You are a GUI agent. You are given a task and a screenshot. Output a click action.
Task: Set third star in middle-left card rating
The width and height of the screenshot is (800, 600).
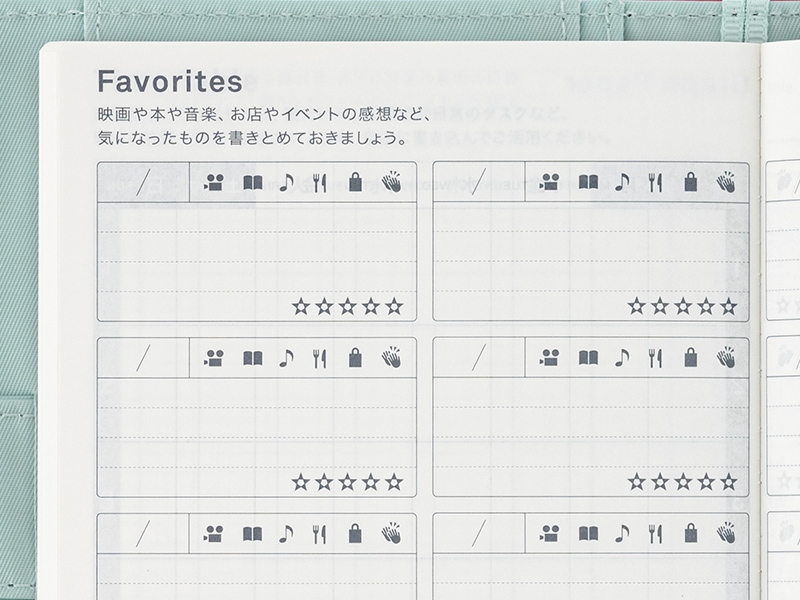(x=348, y=482)
